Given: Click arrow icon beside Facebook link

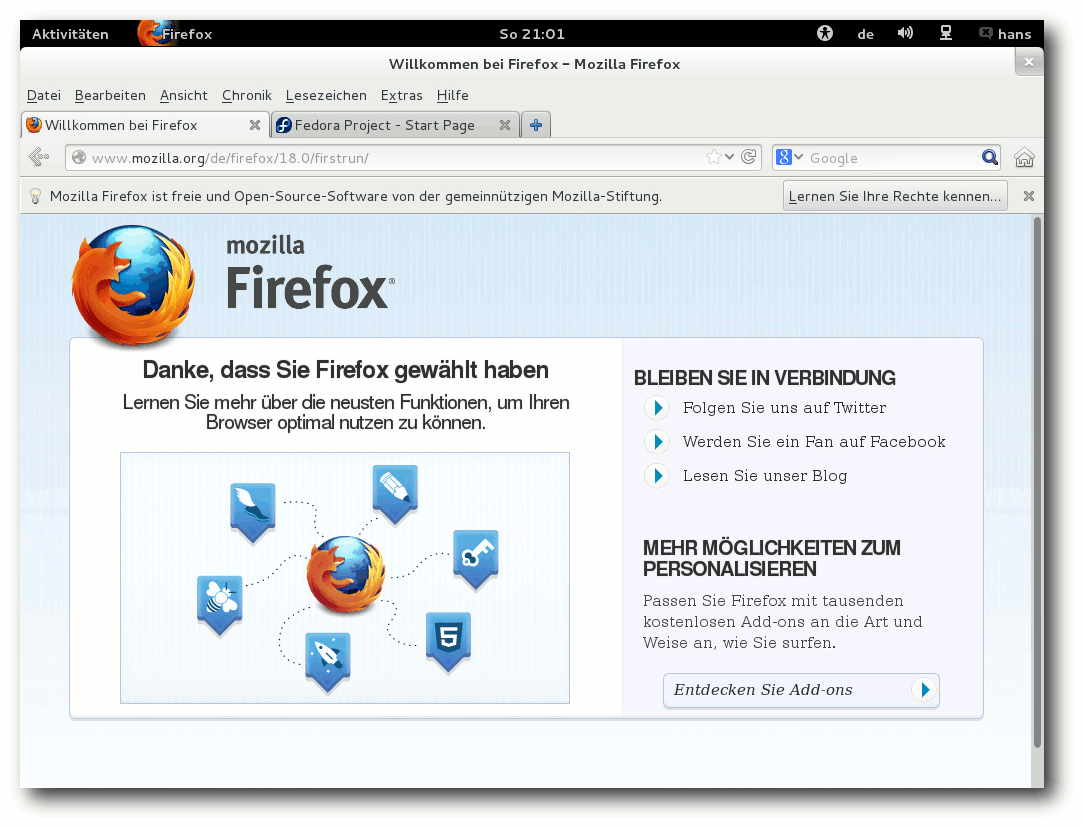Looking at the screenshot, I should tap(657, 441).
